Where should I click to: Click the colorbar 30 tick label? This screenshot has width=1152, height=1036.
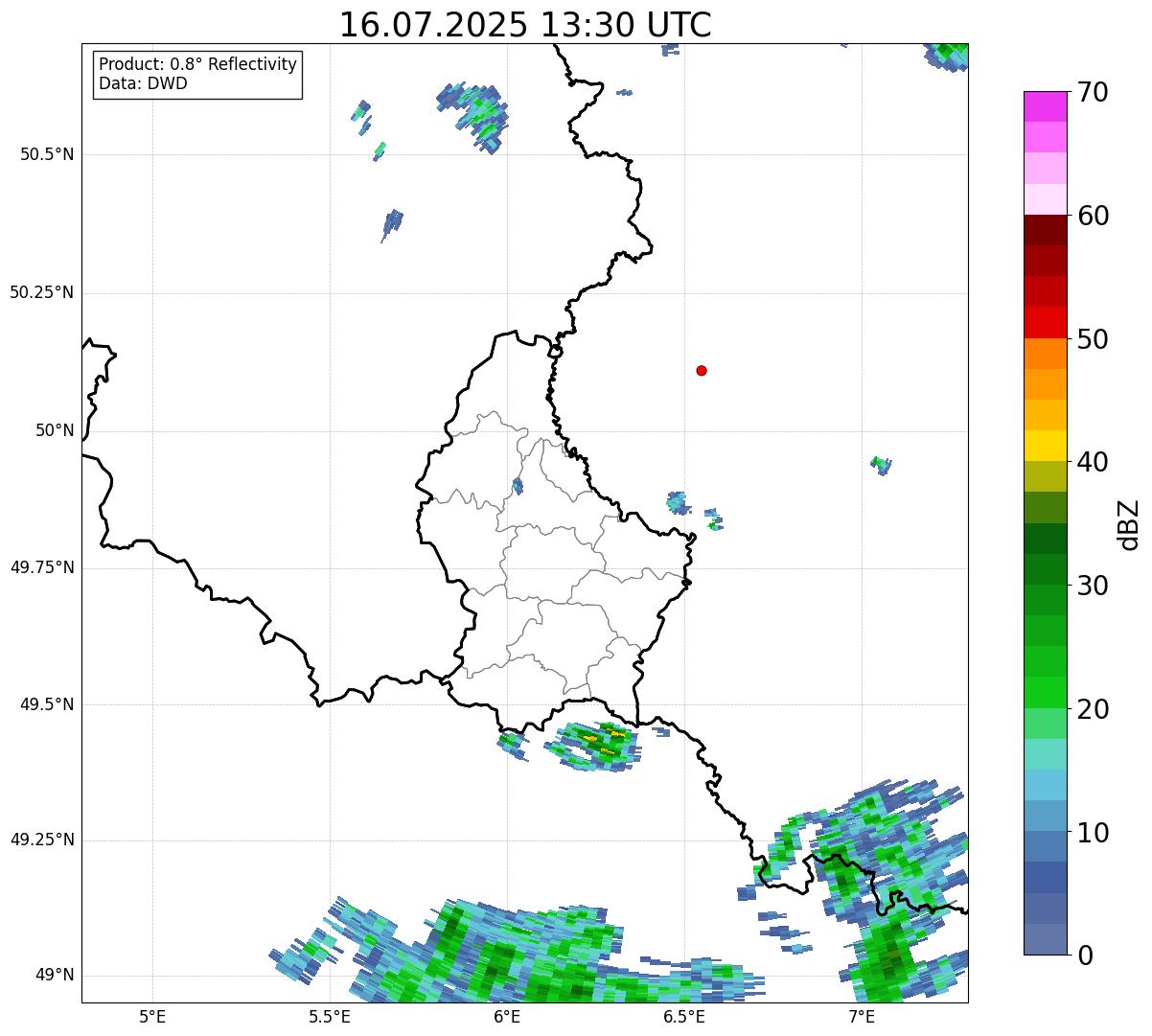1093,586
